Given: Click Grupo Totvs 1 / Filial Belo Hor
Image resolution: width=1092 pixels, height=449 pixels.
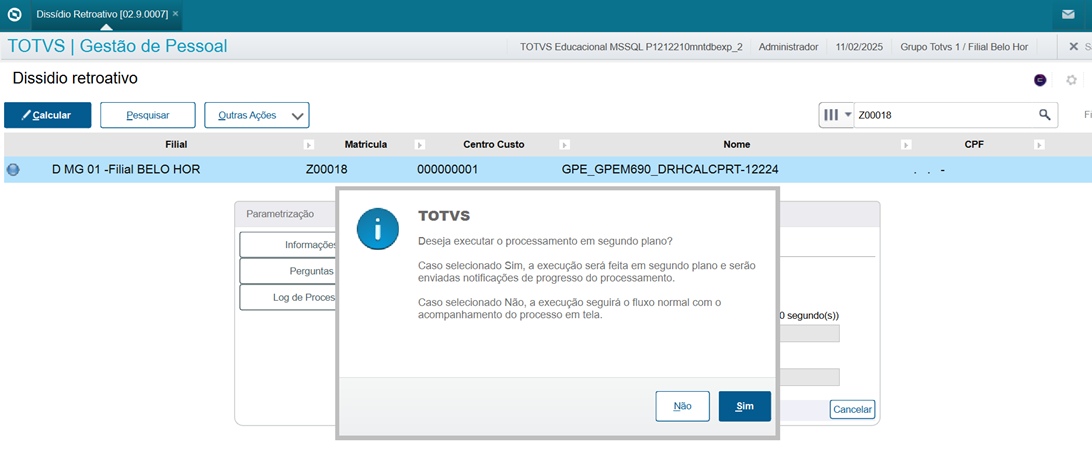Looking at the screenshot, I should (x=964, y=47).
